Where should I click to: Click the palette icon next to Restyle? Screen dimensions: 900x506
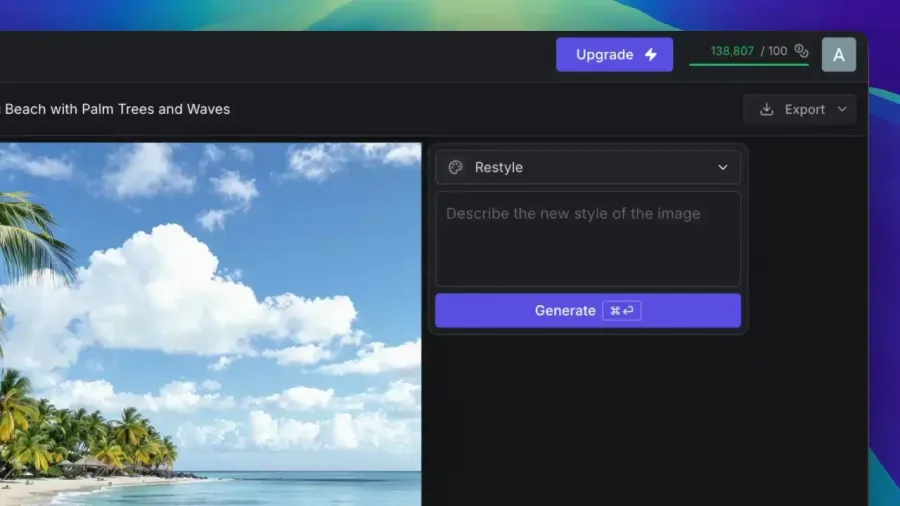click(x=456, y=168)
